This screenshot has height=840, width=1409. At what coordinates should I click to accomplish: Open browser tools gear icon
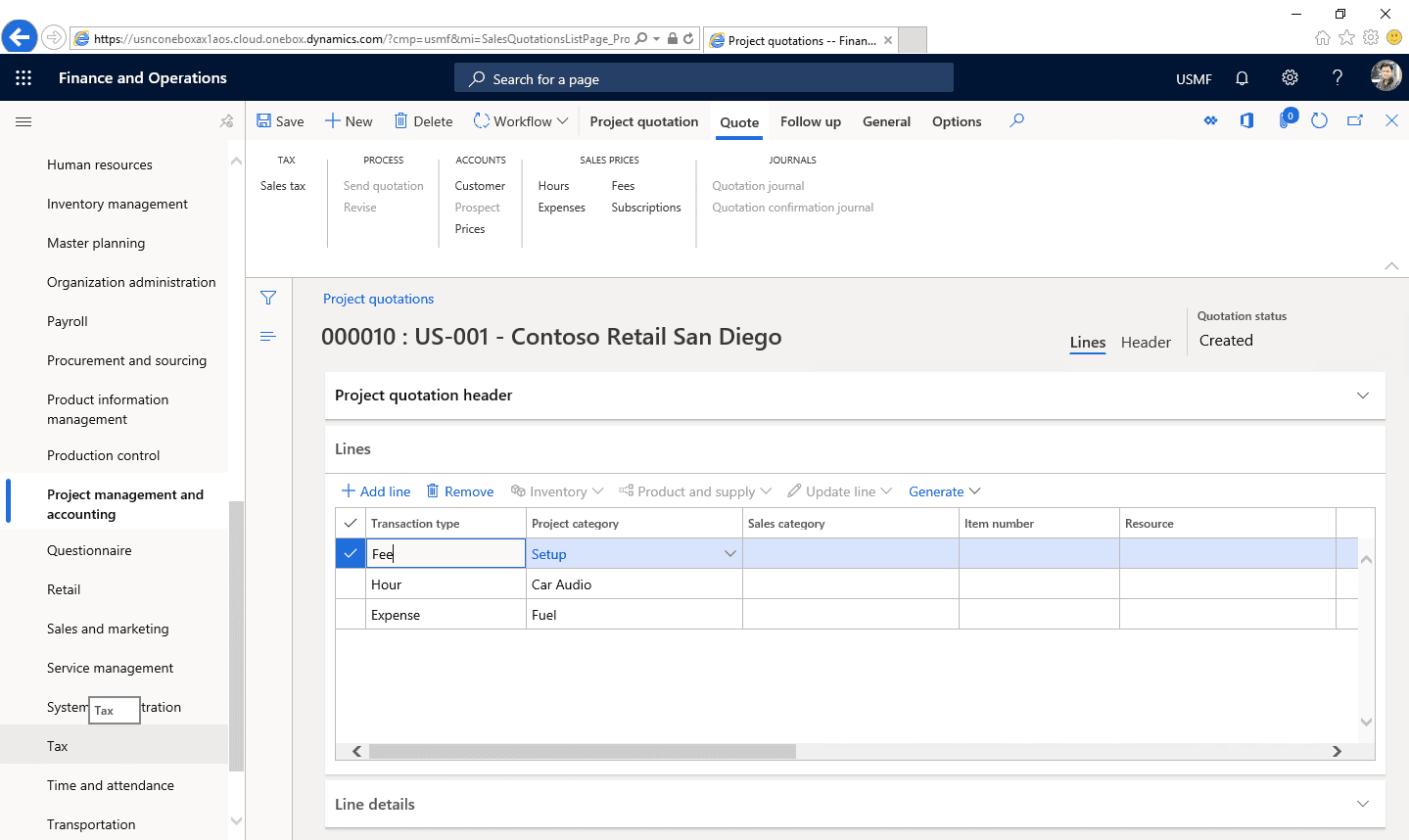pyautogui.click(x=1371, y=38)
